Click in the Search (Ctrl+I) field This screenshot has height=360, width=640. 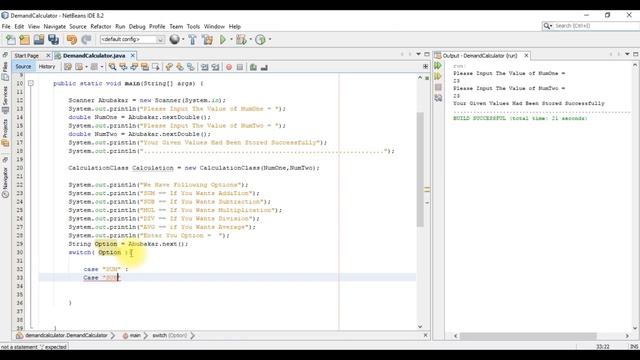click(x=595, y=26)
